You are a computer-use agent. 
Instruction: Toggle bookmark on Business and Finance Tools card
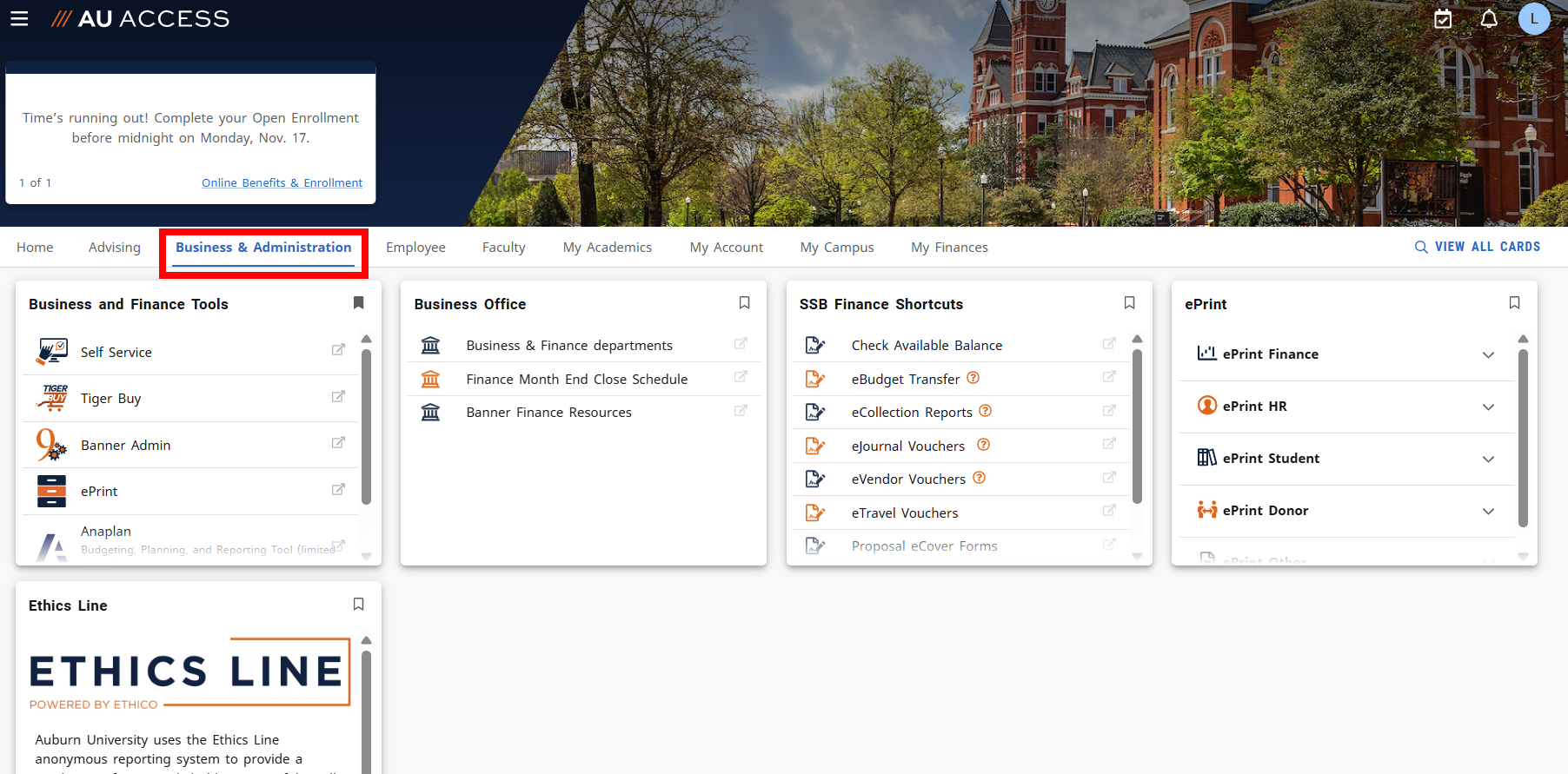[x=358, y=303]
